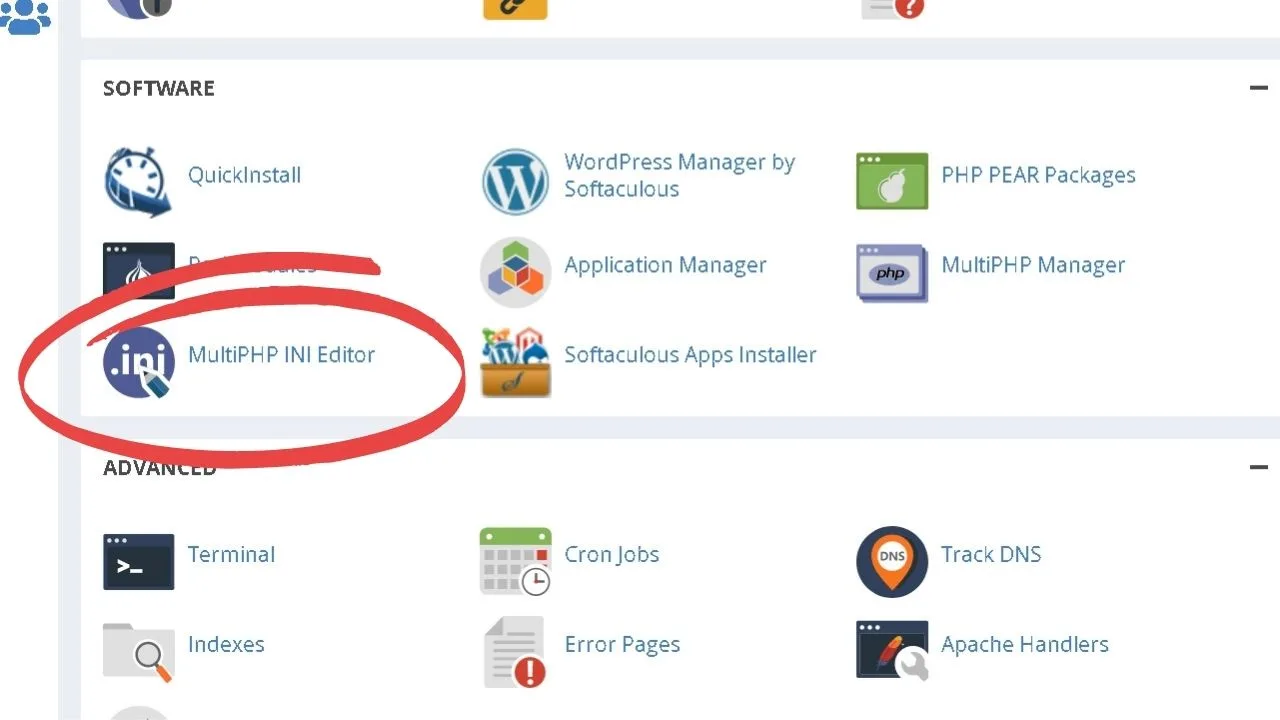
Task: Open the MultiPHP Manager php icon
Action: [892, 272]
